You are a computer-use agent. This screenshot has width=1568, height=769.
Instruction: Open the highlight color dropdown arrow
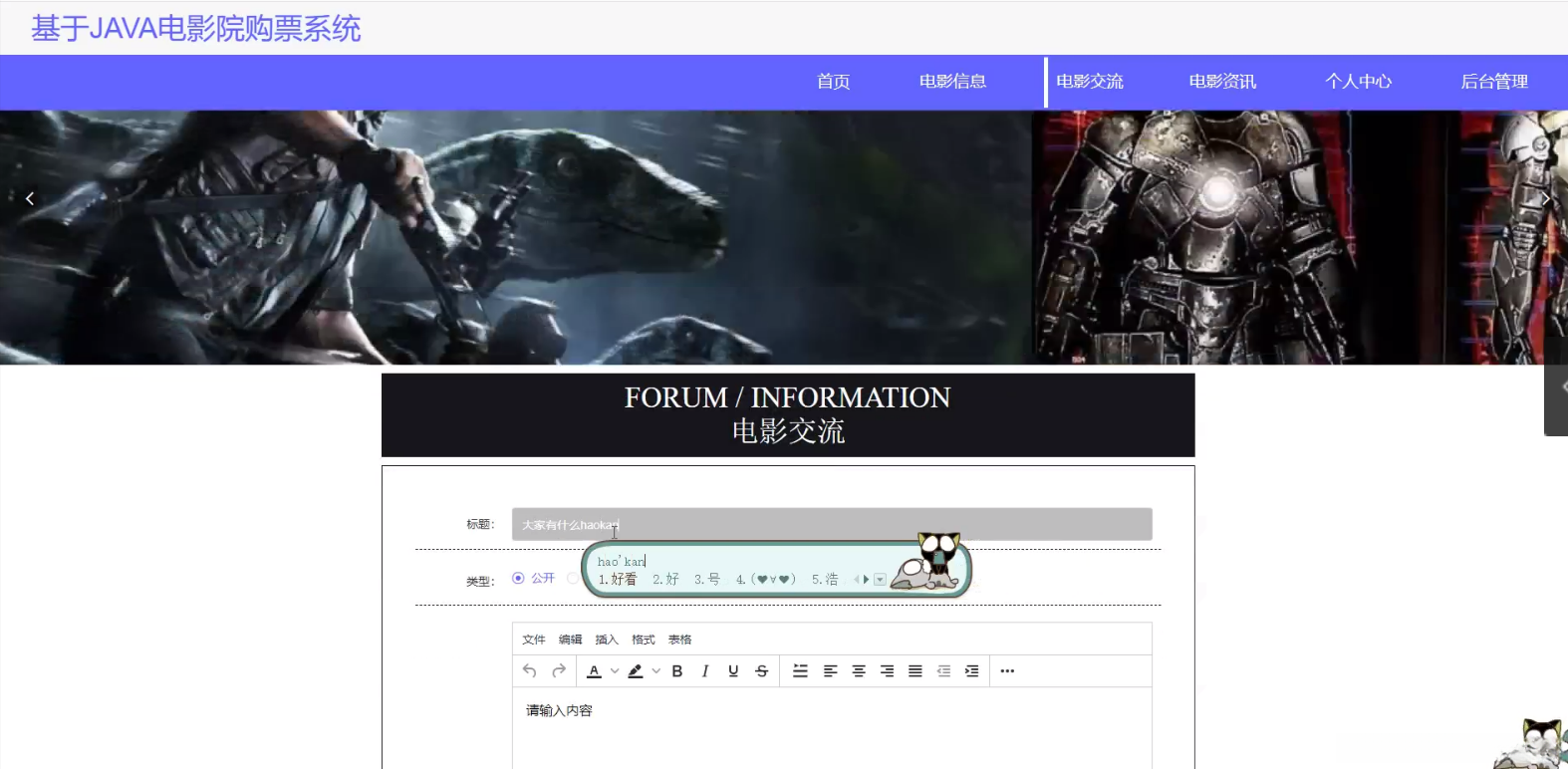[656, 671]
